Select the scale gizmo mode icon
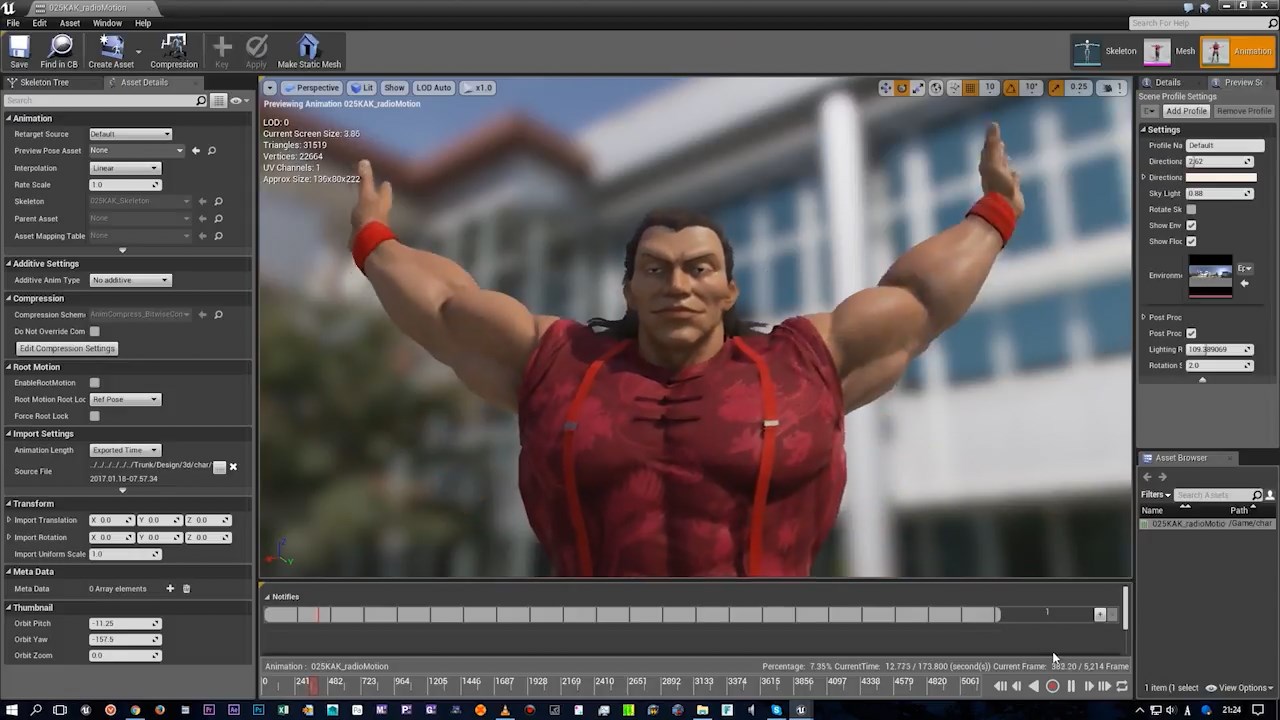The image size is (1280, 720). pos(917,88)
